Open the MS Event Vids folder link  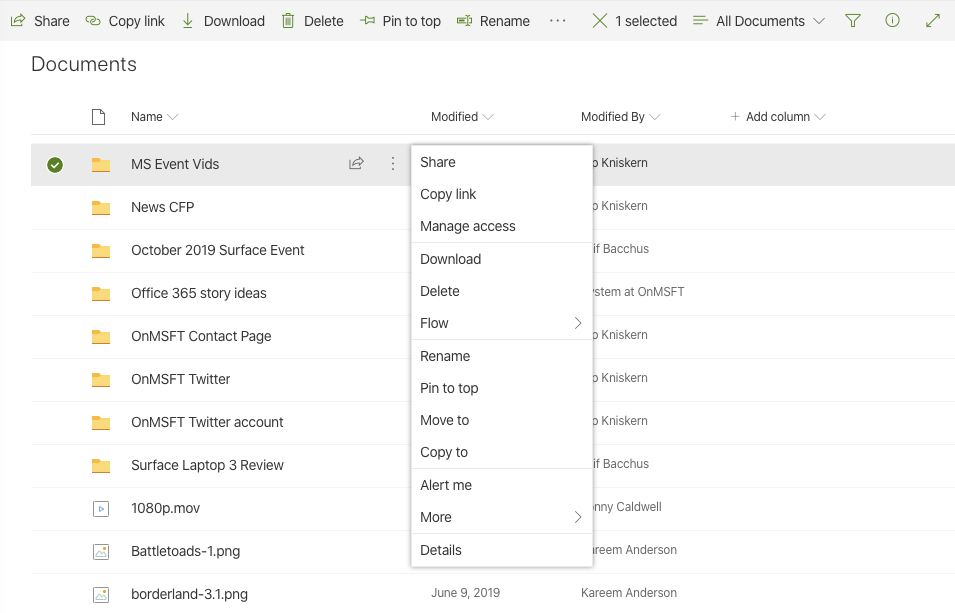tap(175, 165)
